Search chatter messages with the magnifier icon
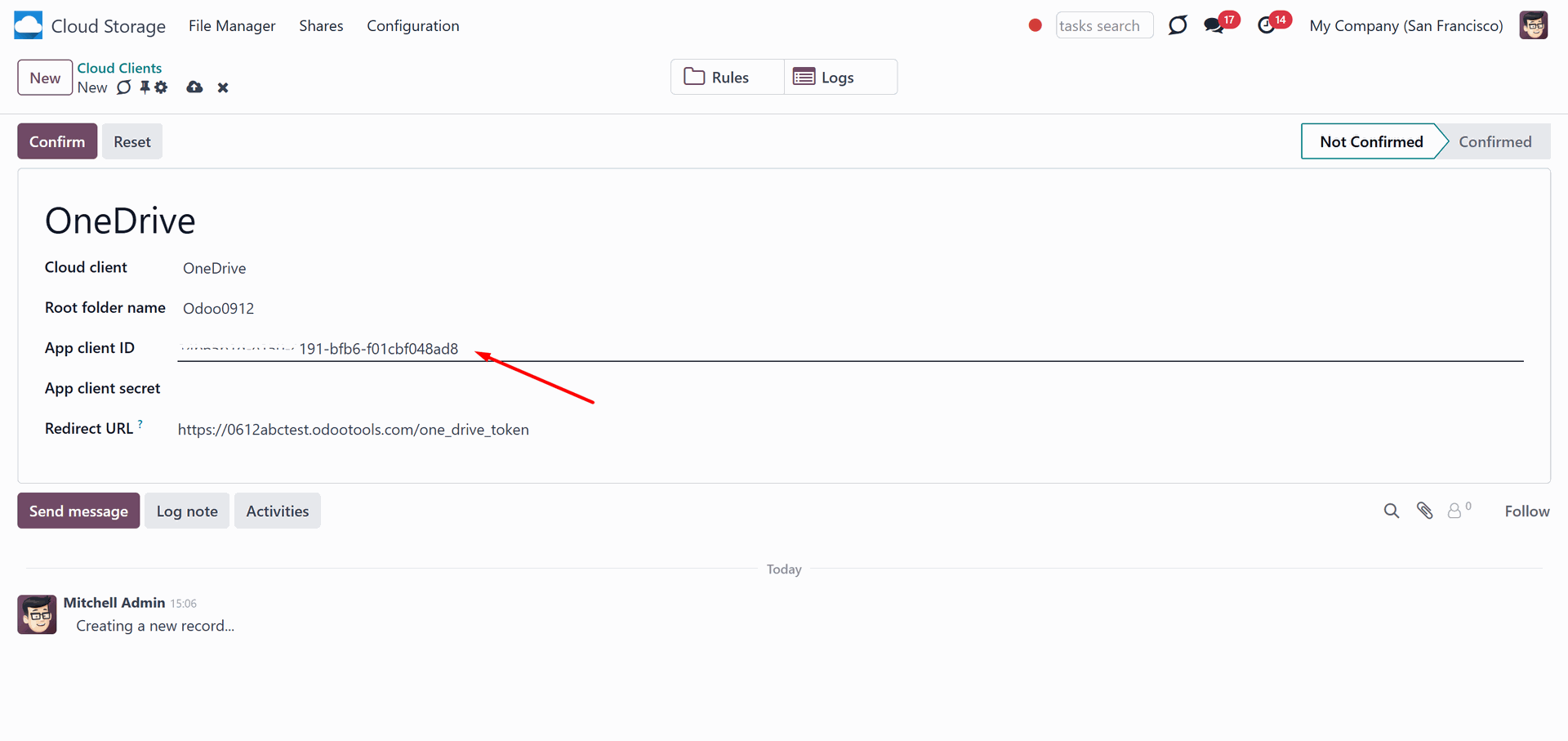Viewport: 1568px width, 741px height. (x=1392, y=511)
